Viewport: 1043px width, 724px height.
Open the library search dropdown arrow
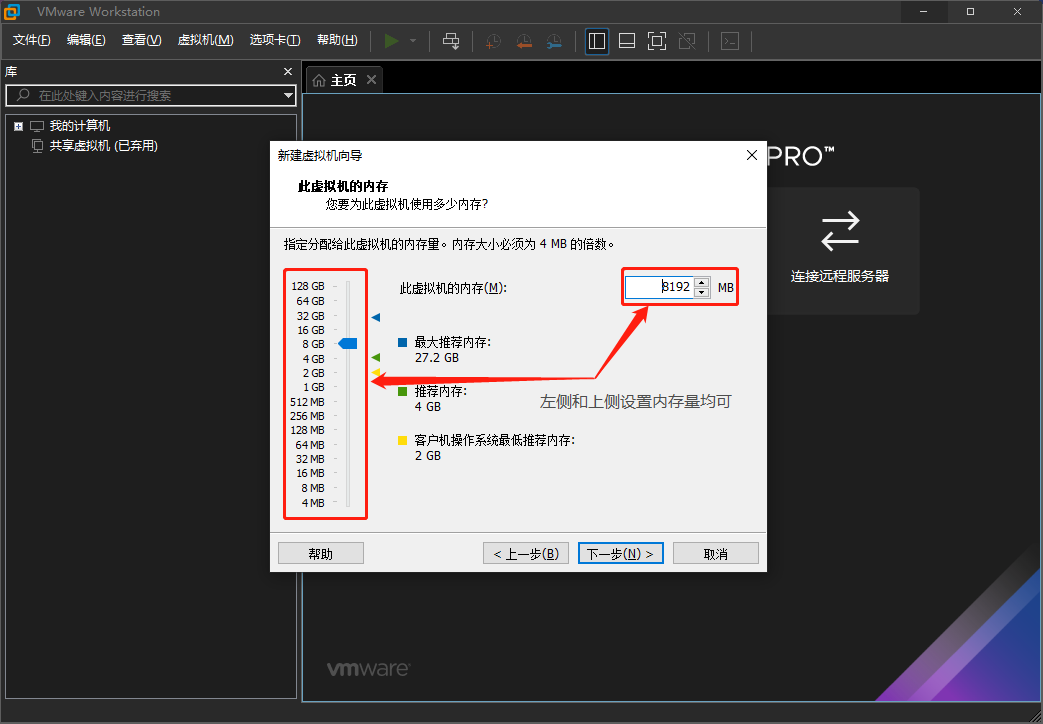click(288, 96)
